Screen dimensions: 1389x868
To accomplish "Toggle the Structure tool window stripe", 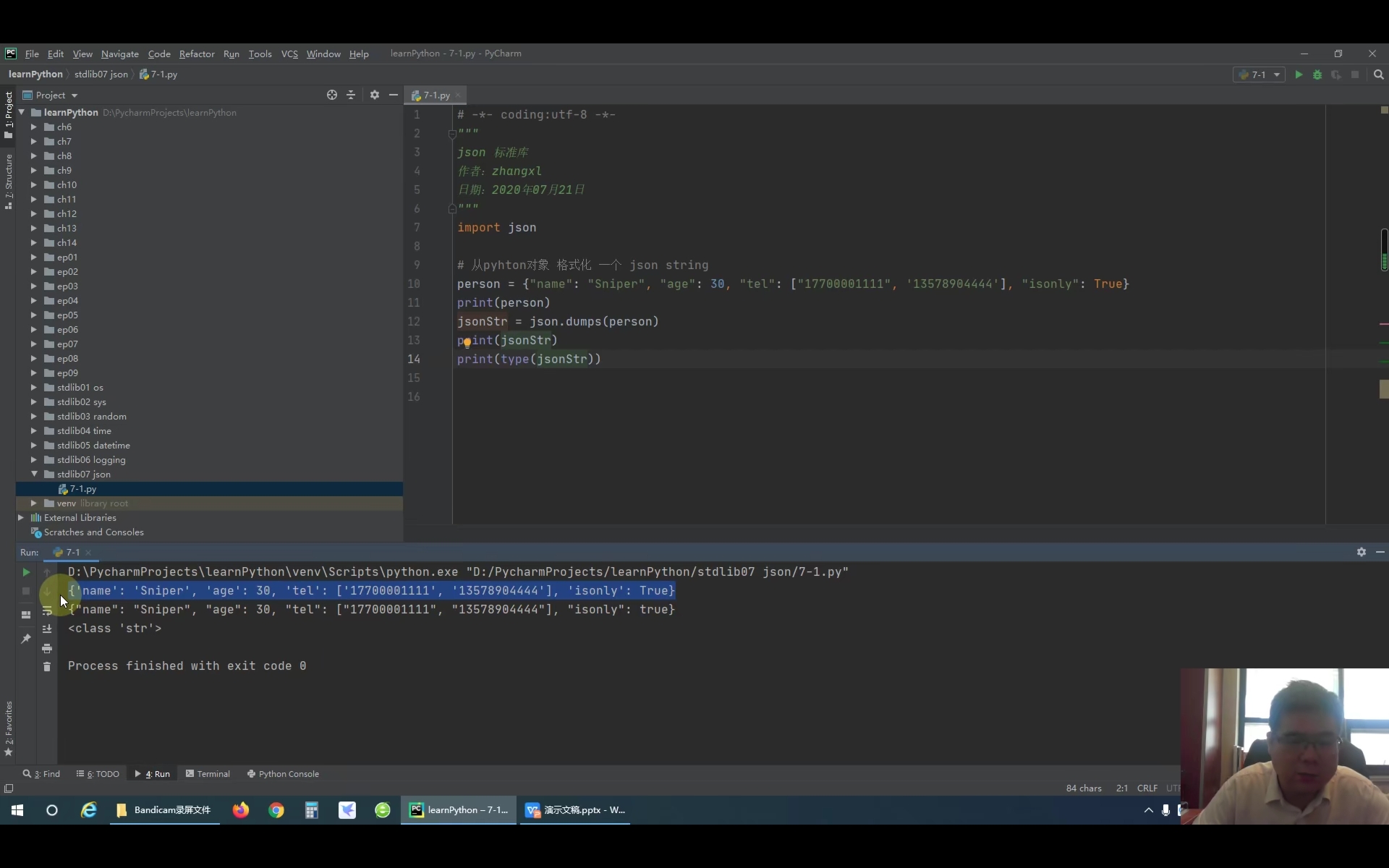I will pos(8,181).
